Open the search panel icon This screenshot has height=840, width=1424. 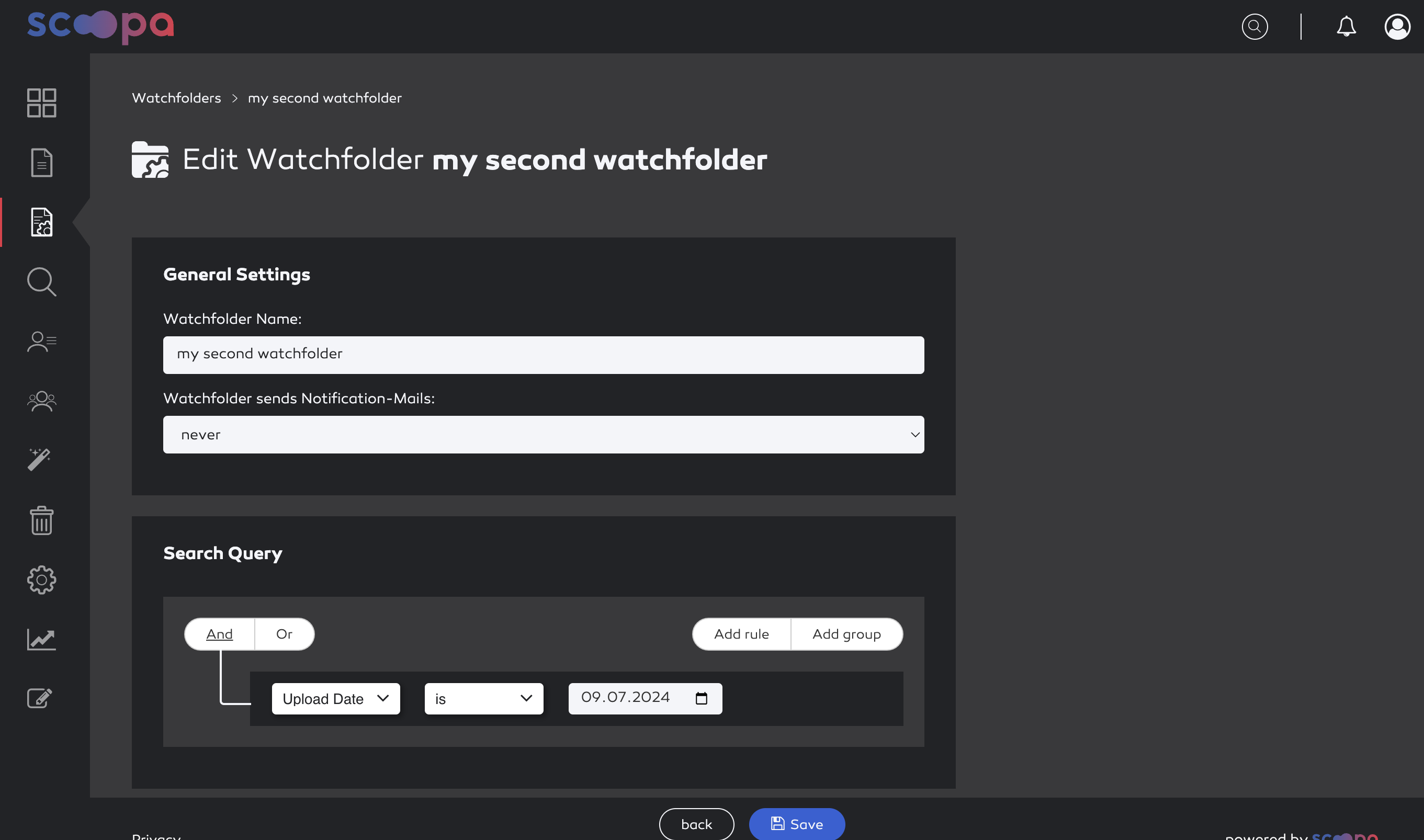point(41,282)
